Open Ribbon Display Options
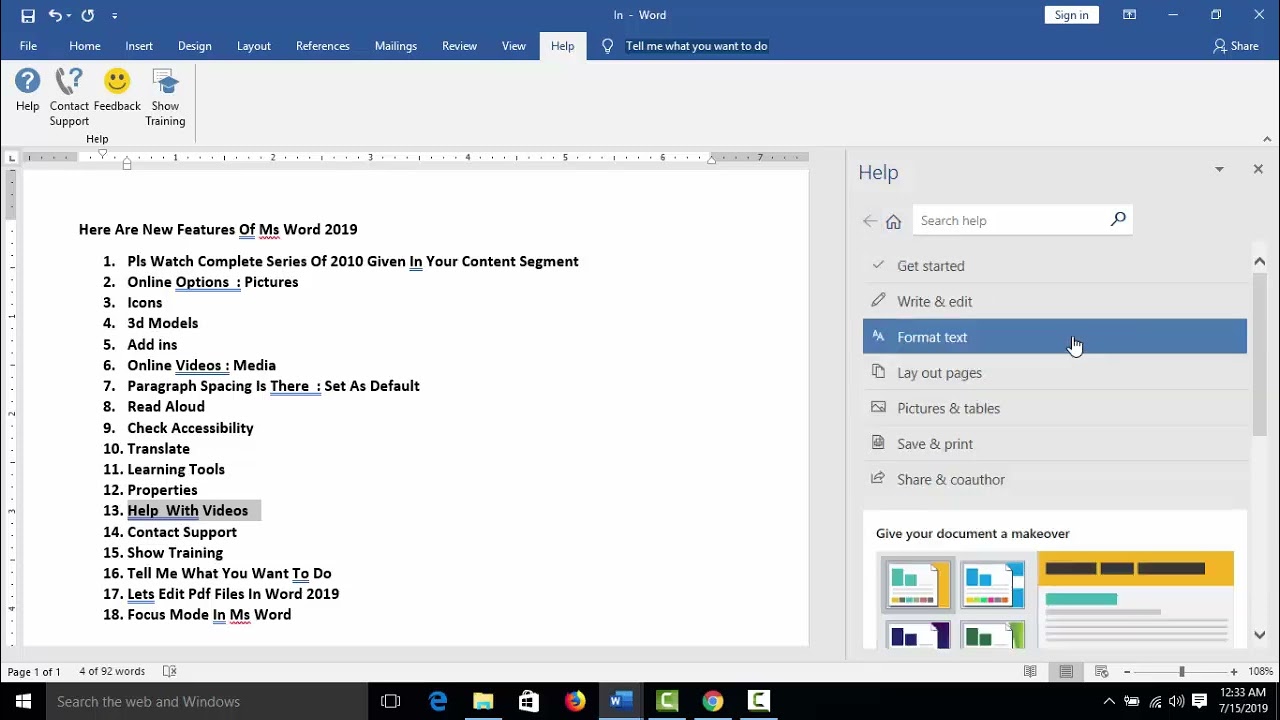The image size is (1280, 720). click(1129, 15)
